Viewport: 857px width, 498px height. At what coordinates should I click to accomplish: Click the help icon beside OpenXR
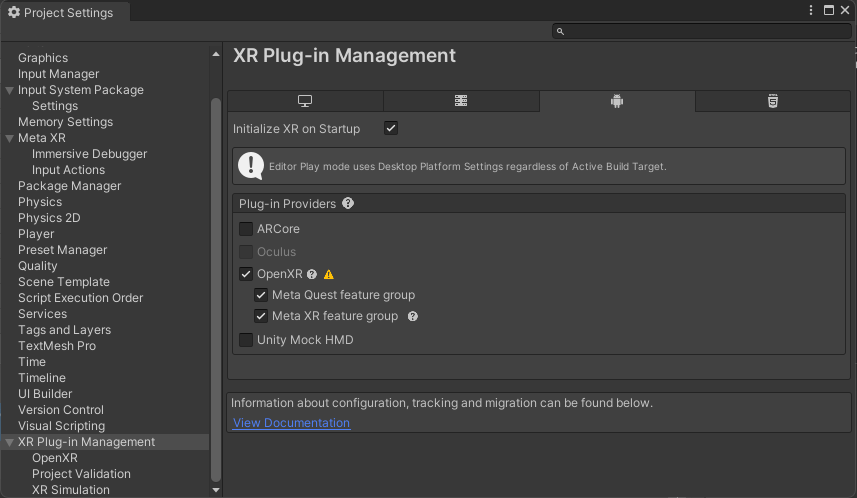(x=312, y=274)
